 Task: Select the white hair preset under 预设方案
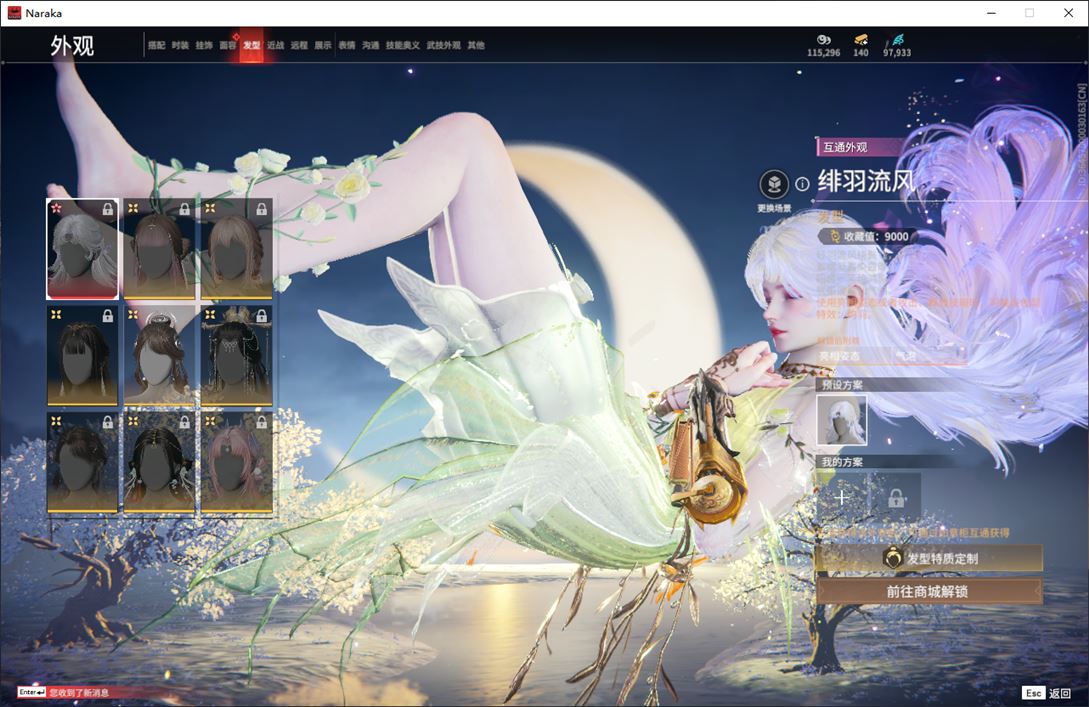click(842, 419)
